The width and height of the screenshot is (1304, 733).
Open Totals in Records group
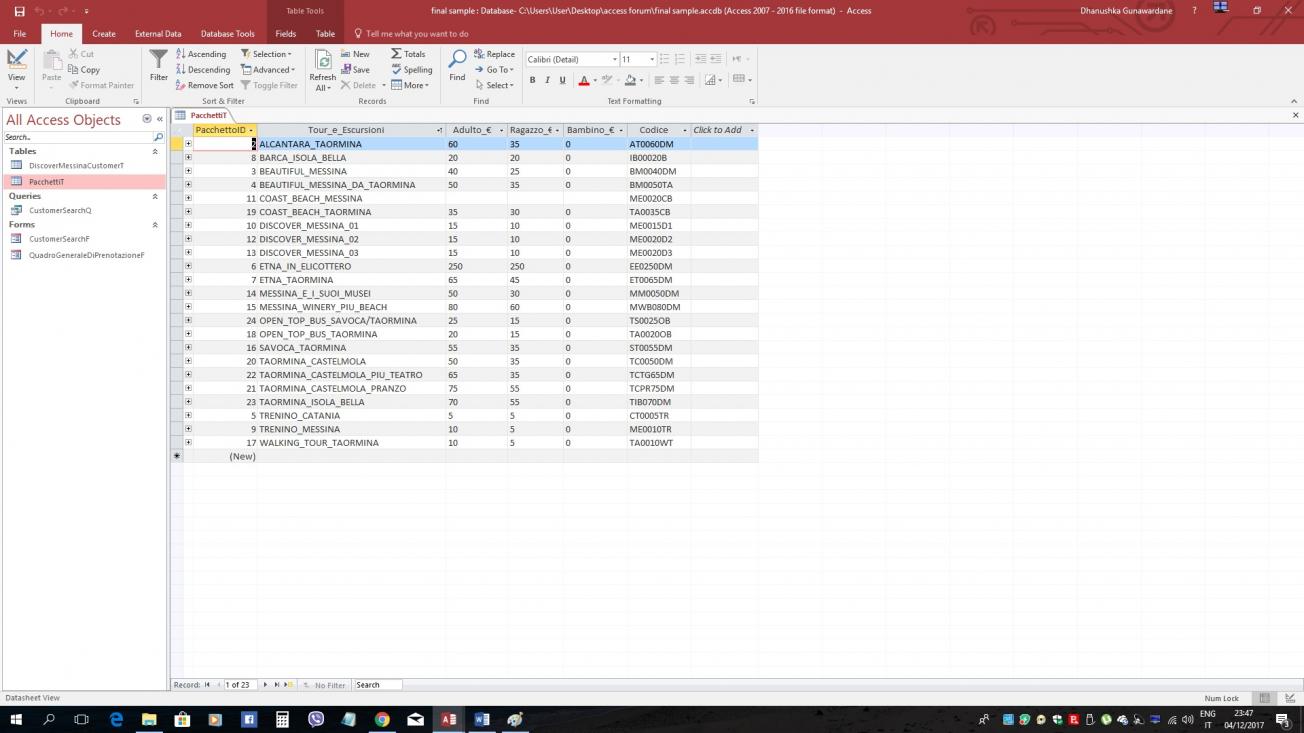408,54
